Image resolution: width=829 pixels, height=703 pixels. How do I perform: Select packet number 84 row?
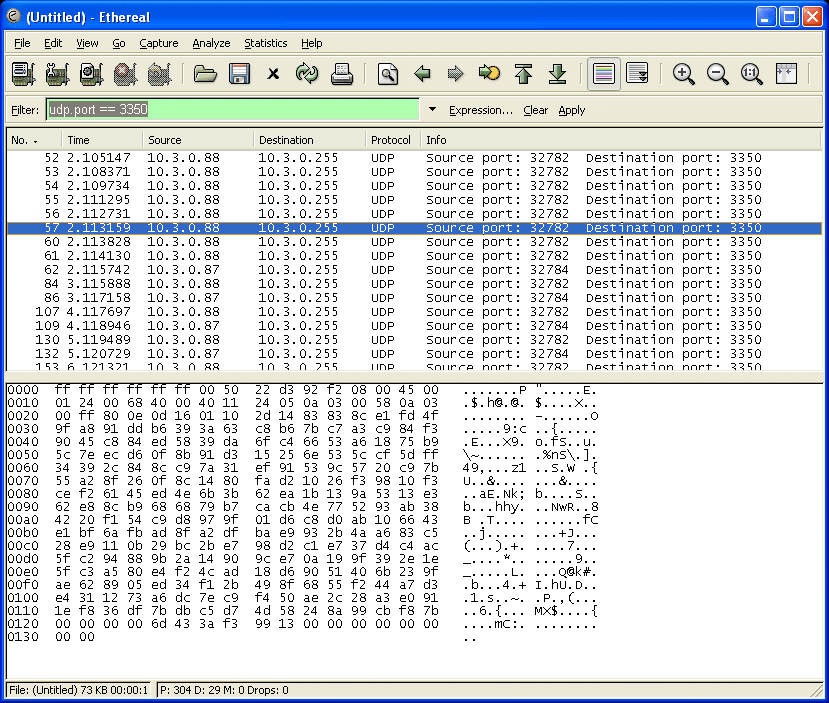tap(414, 284)
